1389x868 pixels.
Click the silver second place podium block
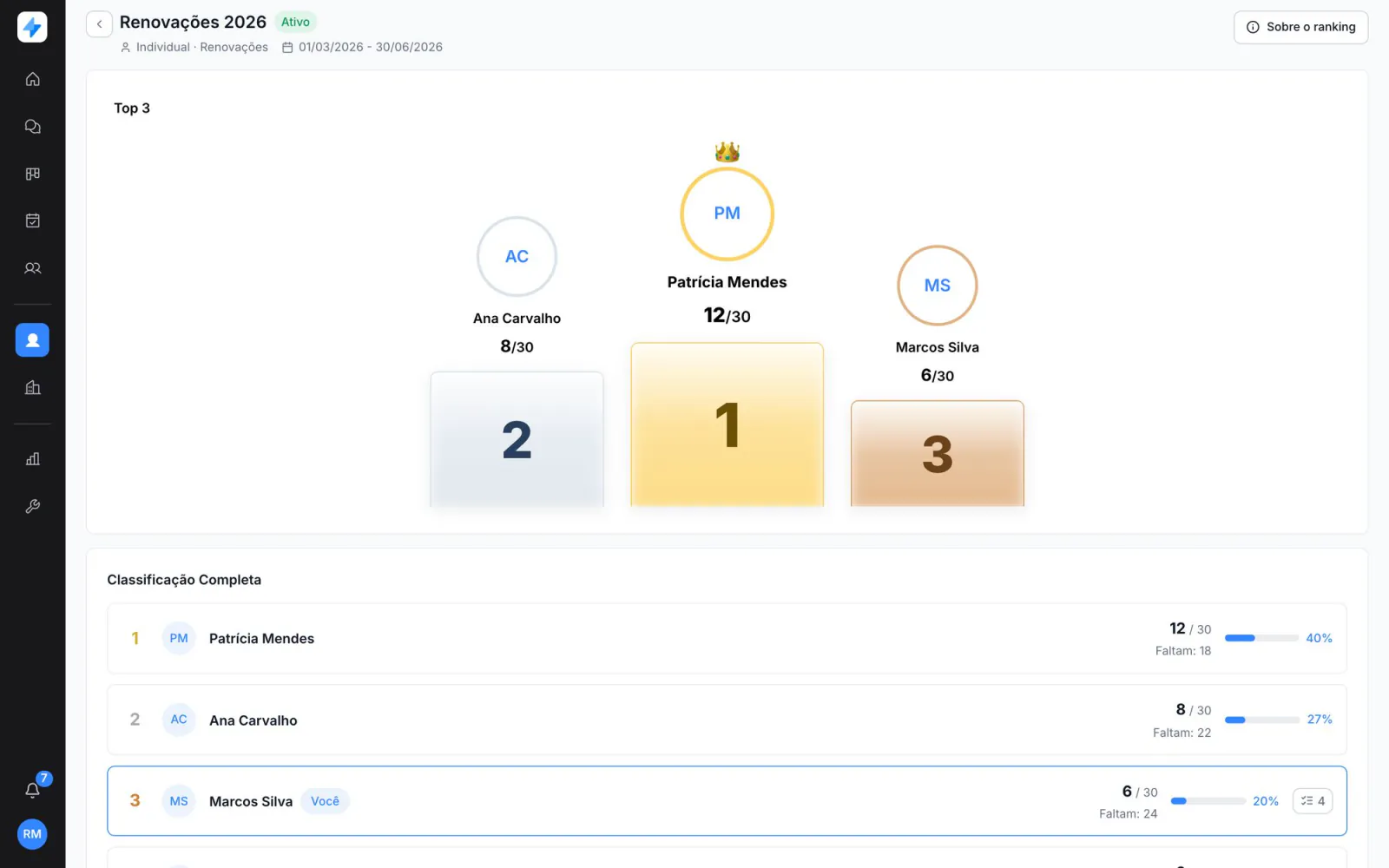(517, 439)
